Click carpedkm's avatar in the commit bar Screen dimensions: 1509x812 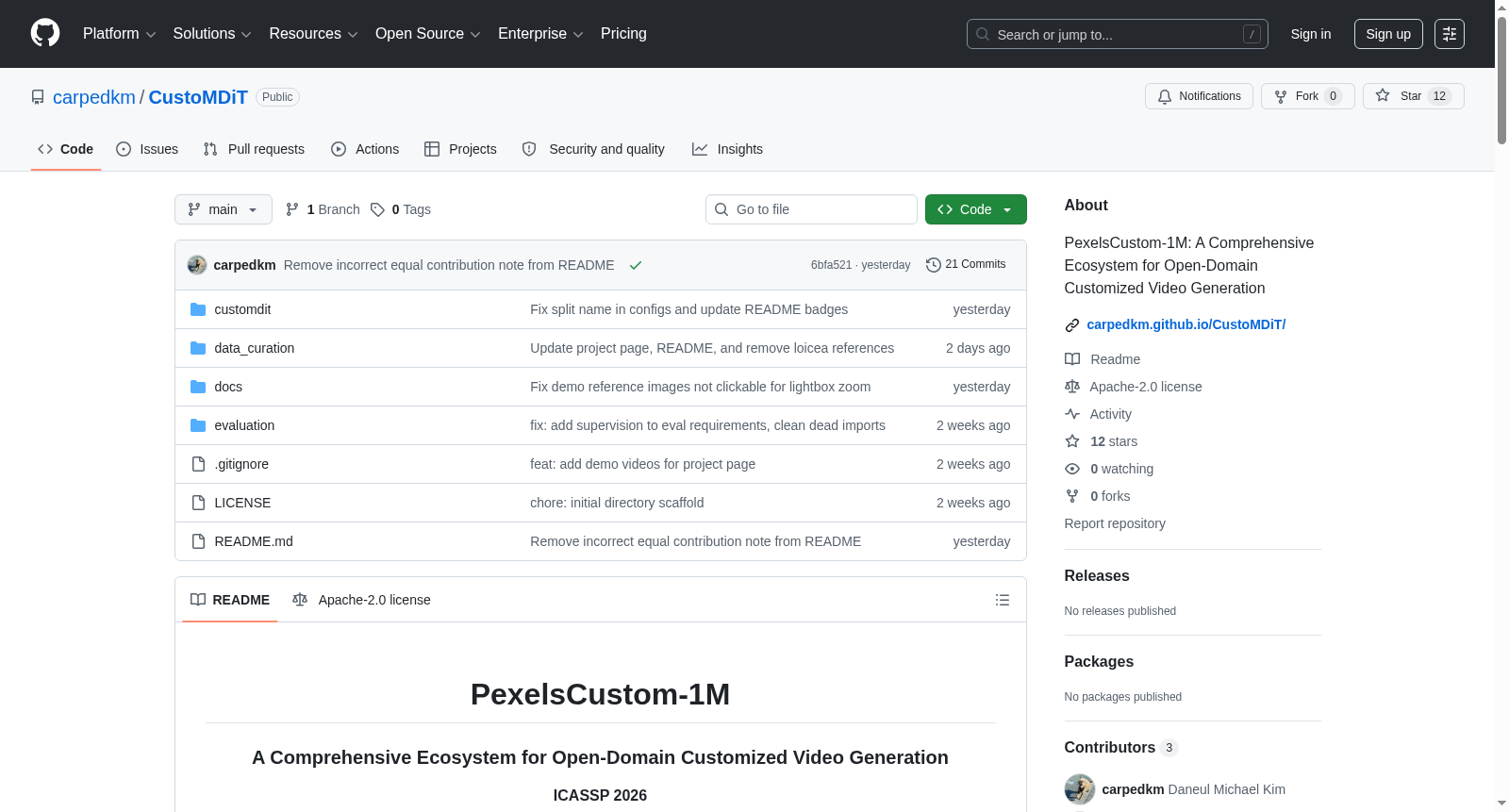197,265
